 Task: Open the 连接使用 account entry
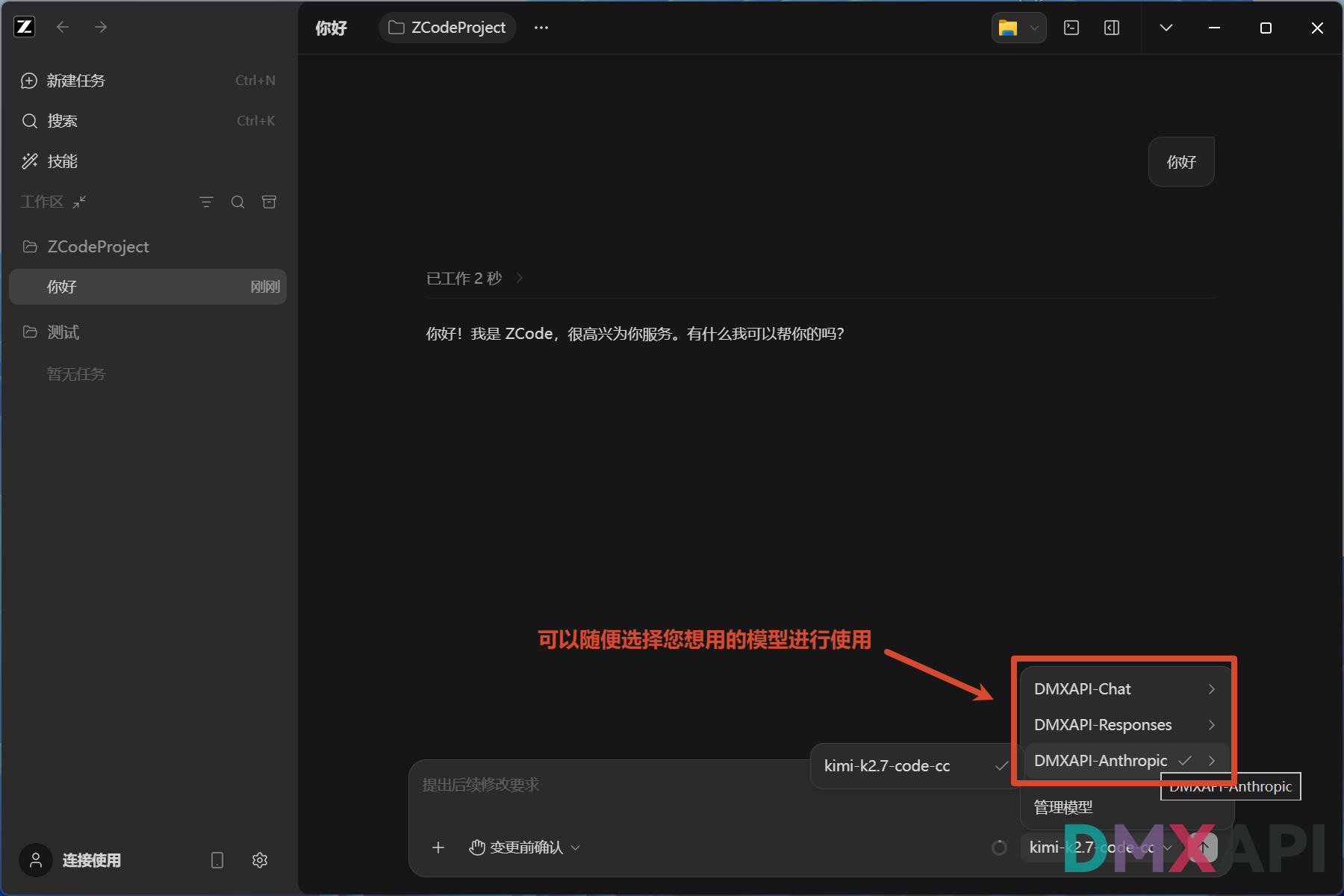92,860
